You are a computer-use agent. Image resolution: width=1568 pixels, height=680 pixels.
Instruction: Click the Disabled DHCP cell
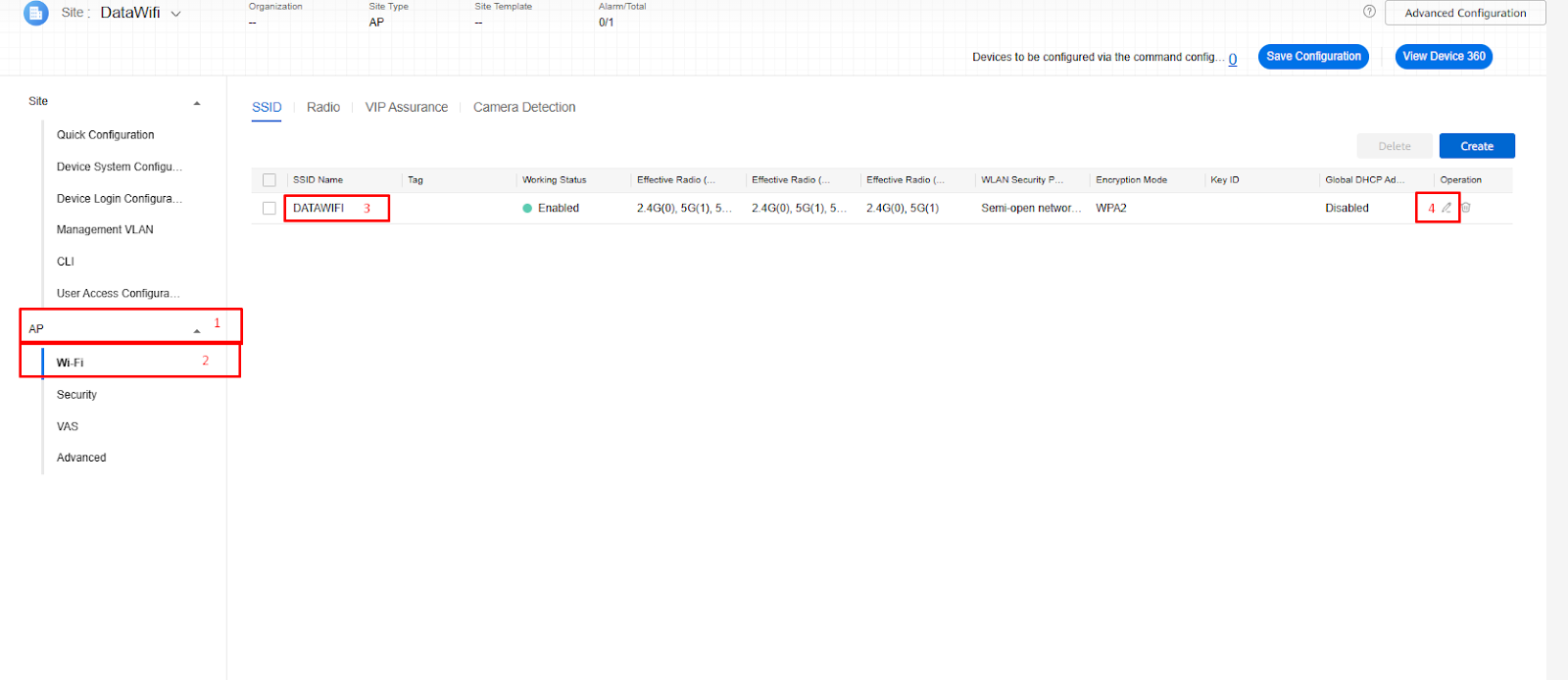pos(1347,208)
